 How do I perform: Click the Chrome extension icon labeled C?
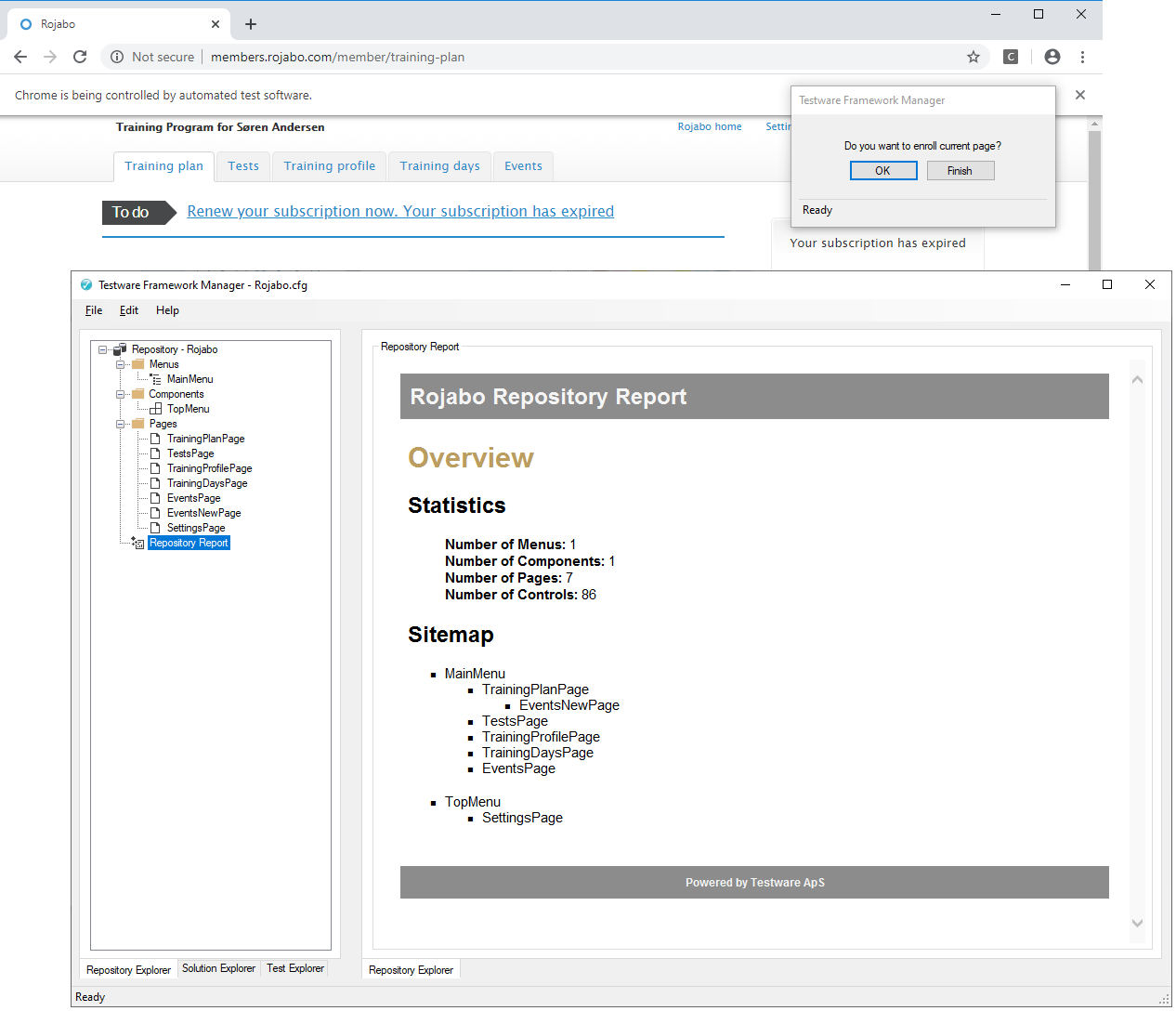pos(1011,57)
